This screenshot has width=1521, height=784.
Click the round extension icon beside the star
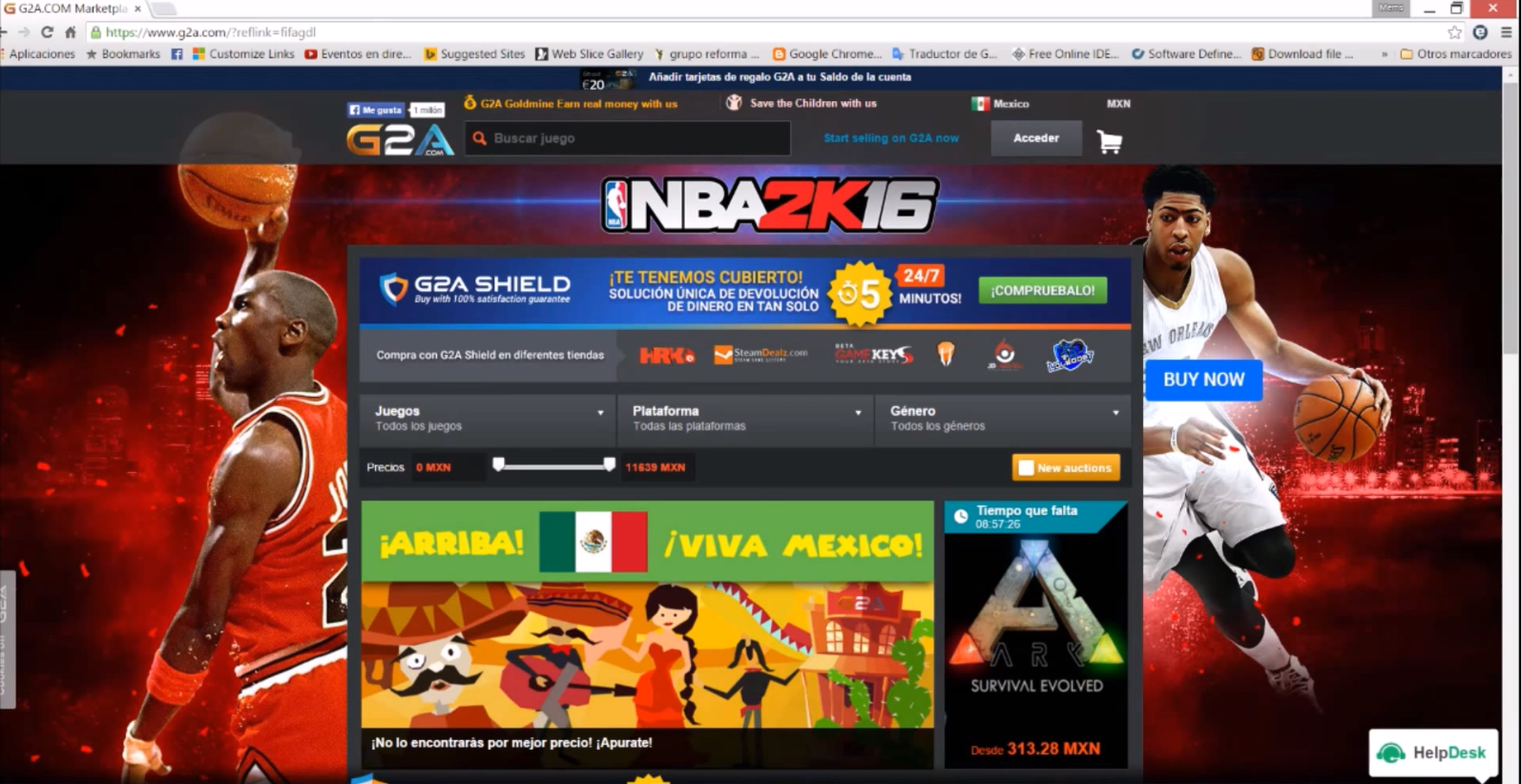(x=1480, y=31)
